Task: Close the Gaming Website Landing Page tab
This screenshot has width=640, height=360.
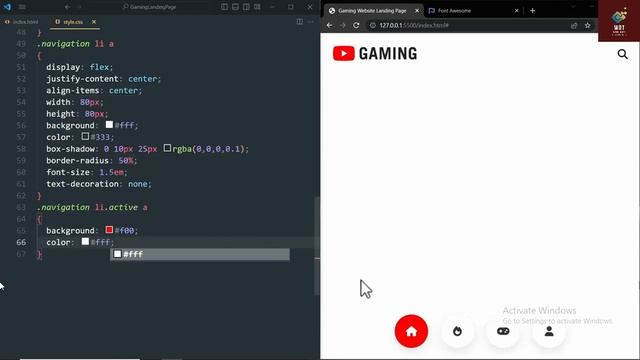Action: pos(417,11)
